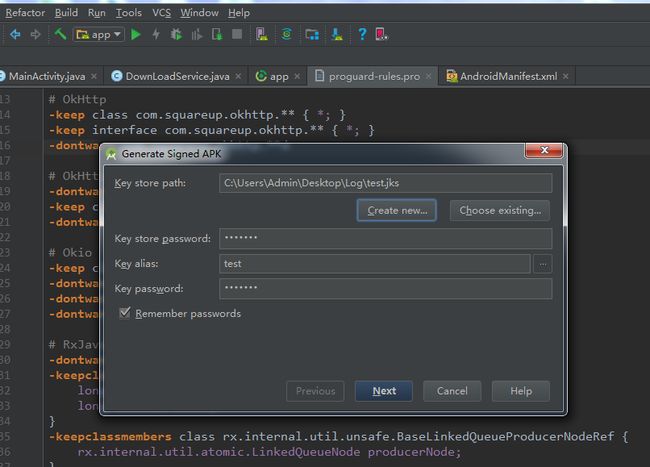Switch to AndroidManifest.xml tab
The image size is (650, 467).
(x=508, y=76)
